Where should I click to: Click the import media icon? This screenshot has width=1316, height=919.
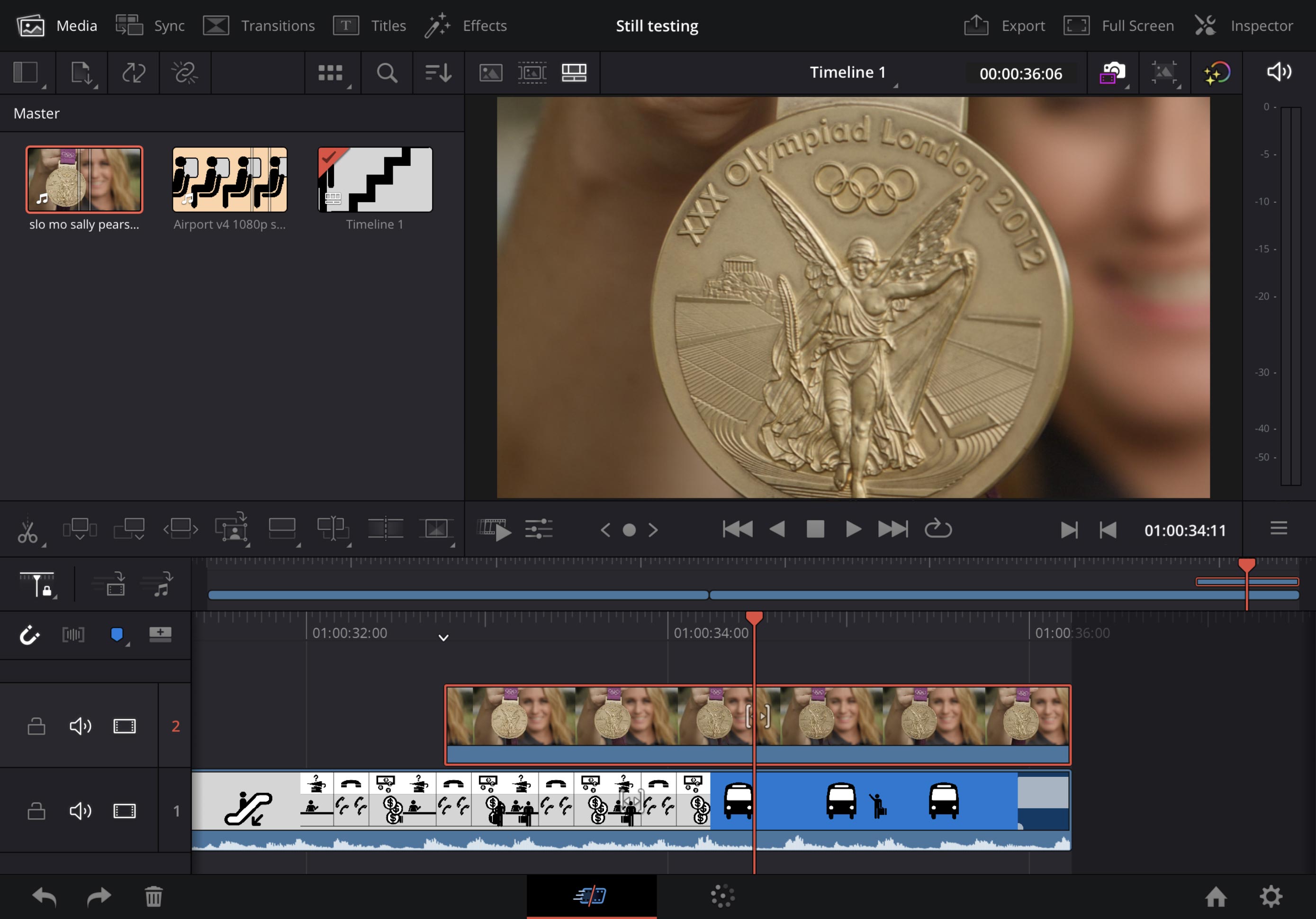tap(81, 73)
